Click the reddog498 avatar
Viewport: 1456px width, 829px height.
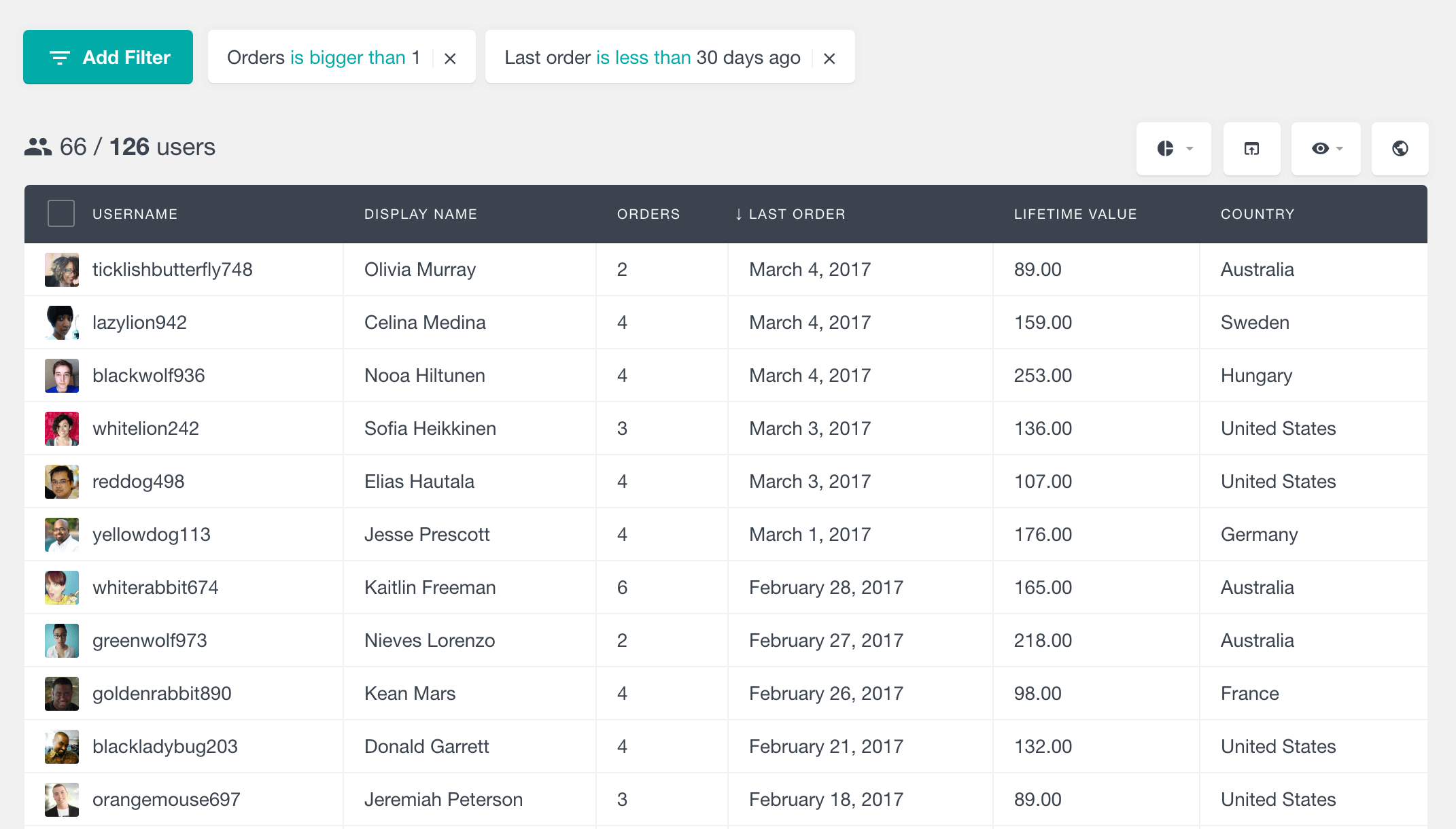click(62, 482)
